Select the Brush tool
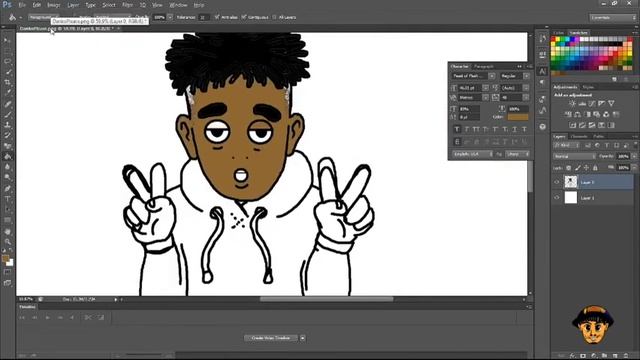Image resolution: width=640 pixels, height=360 pixels. 7,114
